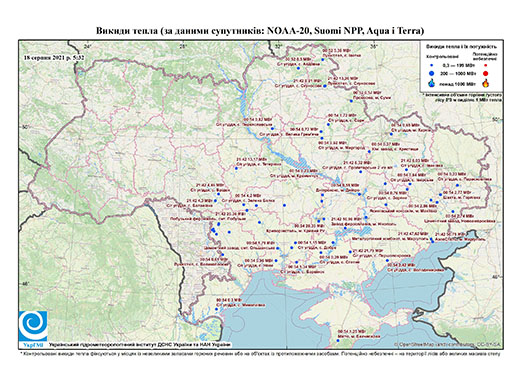Click the southwestern blue marker near the Danube
Viewport: 520px width, 368px height.
coord(216,309)
